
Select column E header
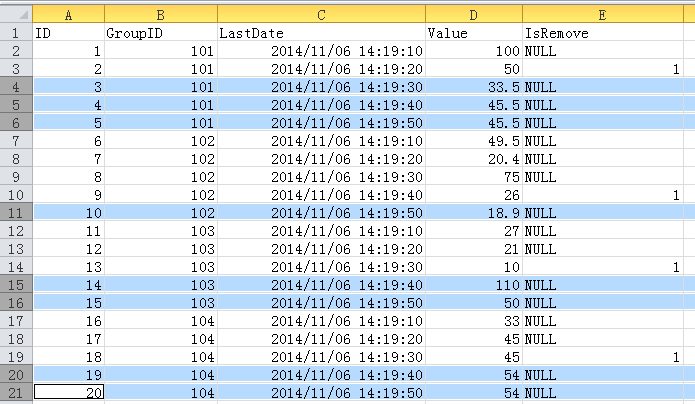[x=603, y=14]
